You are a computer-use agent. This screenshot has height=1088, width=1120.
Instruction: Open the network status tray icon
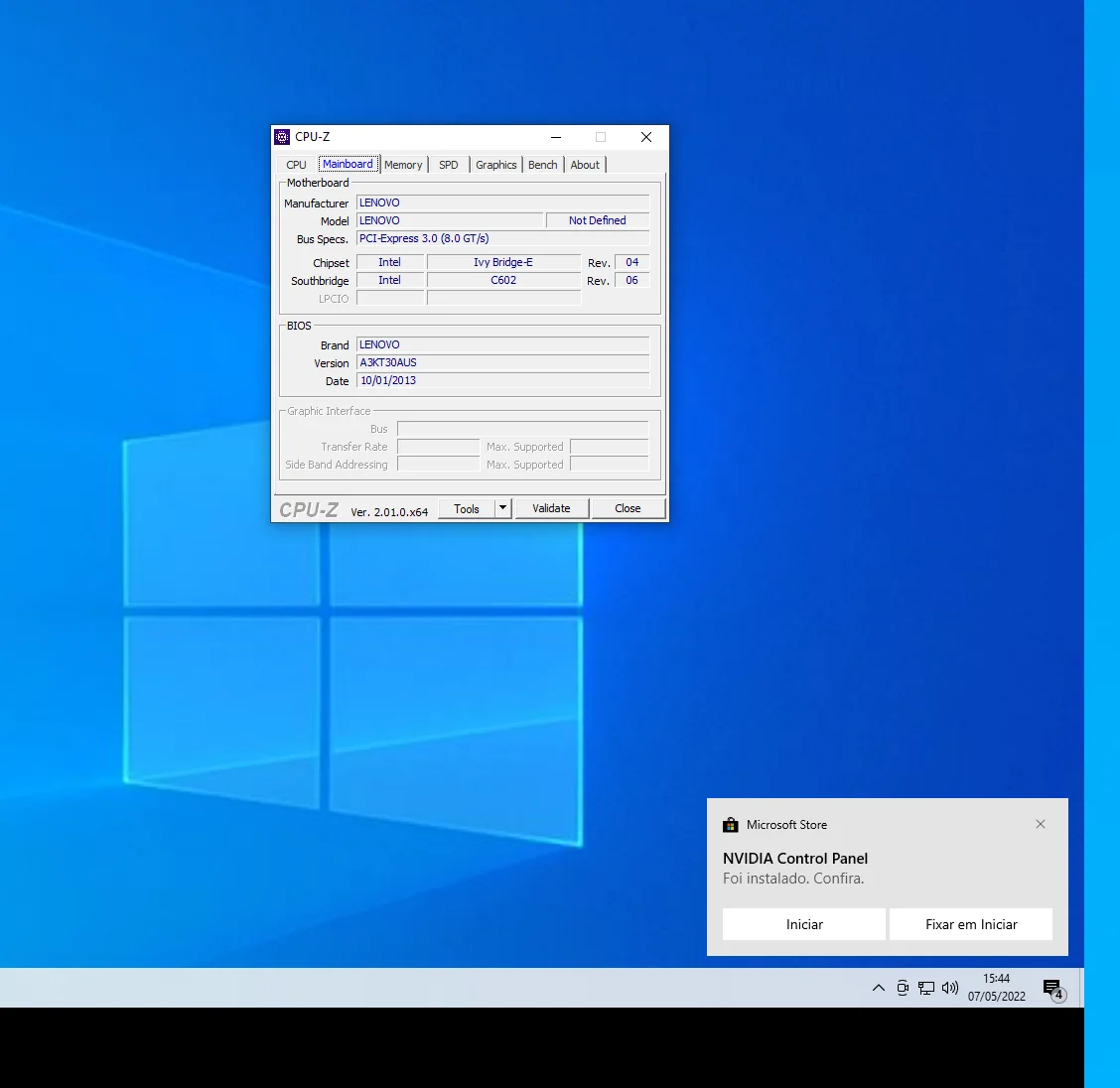pyautogui.click(x=926, y=988)
